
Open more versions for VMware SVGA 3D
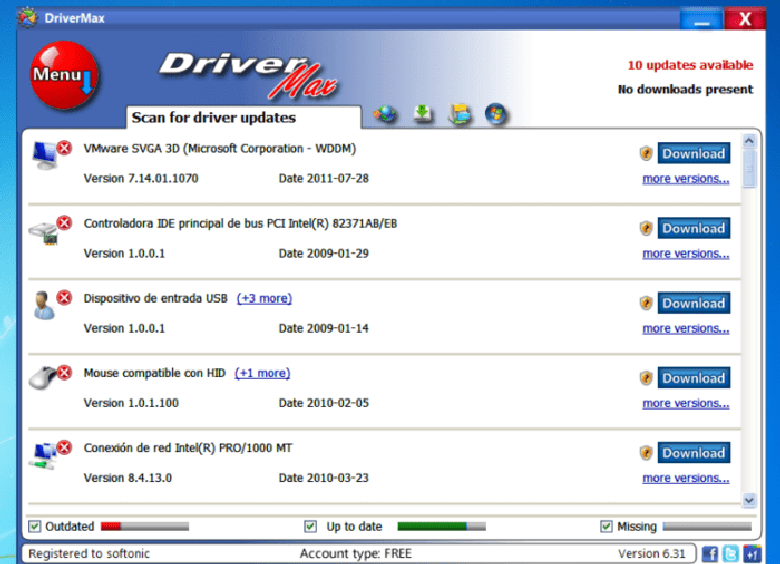(685, 179)
